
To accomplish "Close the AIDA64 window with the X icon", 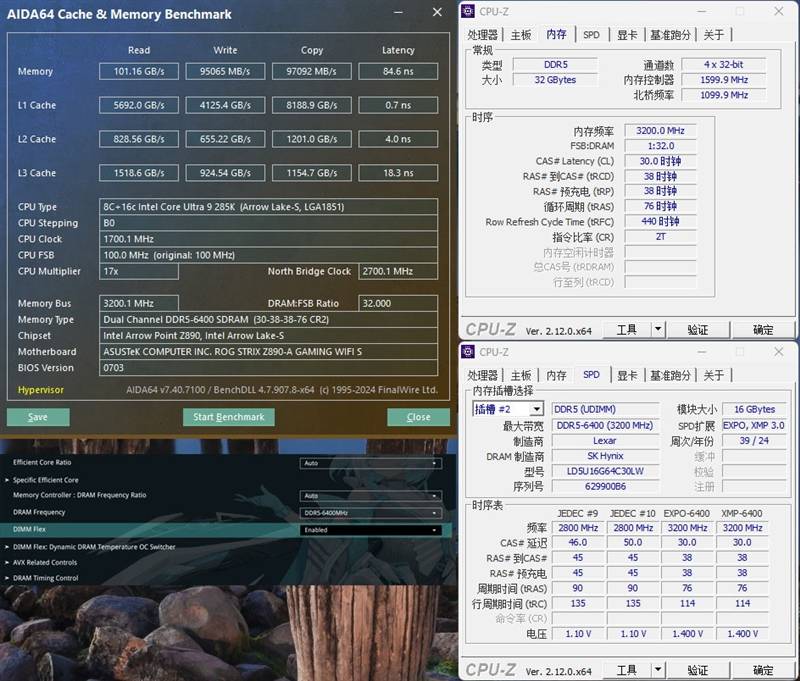I will (x=437, y=13).
